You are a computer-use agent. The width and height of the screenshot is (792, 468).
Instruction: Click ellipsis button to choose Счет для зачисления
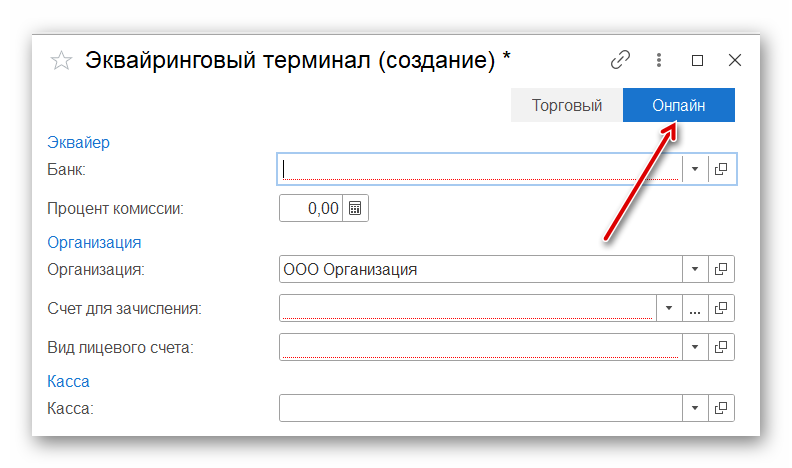[x=695, y=308]
